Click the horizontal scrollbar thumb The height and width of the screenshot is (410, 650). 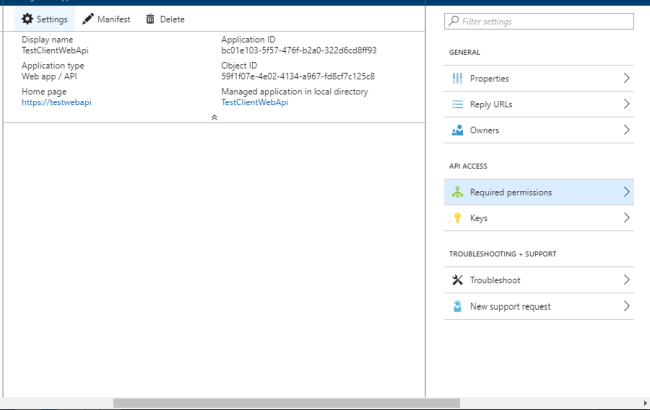tap(286, 403)
